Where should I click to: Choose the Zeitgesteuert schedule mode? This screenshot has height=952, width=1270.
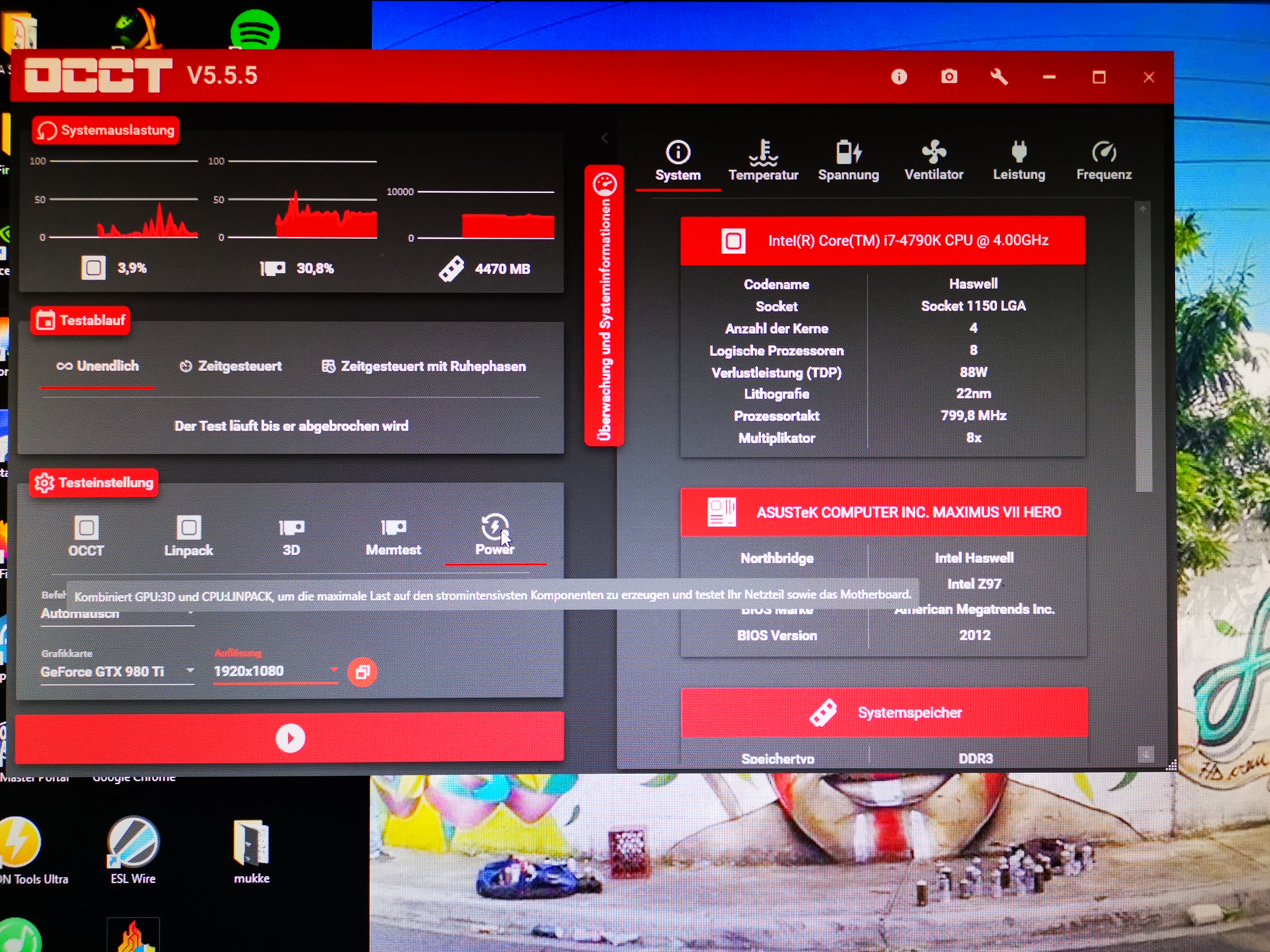point(231,366)
